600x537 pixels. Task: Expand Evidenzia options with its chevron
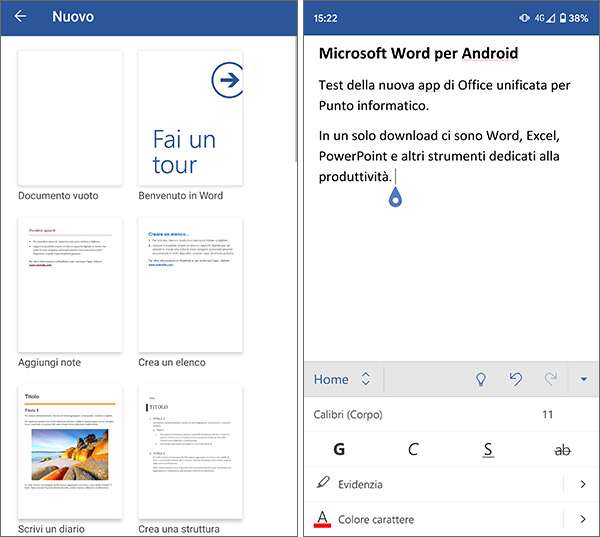tap(583, 484)
